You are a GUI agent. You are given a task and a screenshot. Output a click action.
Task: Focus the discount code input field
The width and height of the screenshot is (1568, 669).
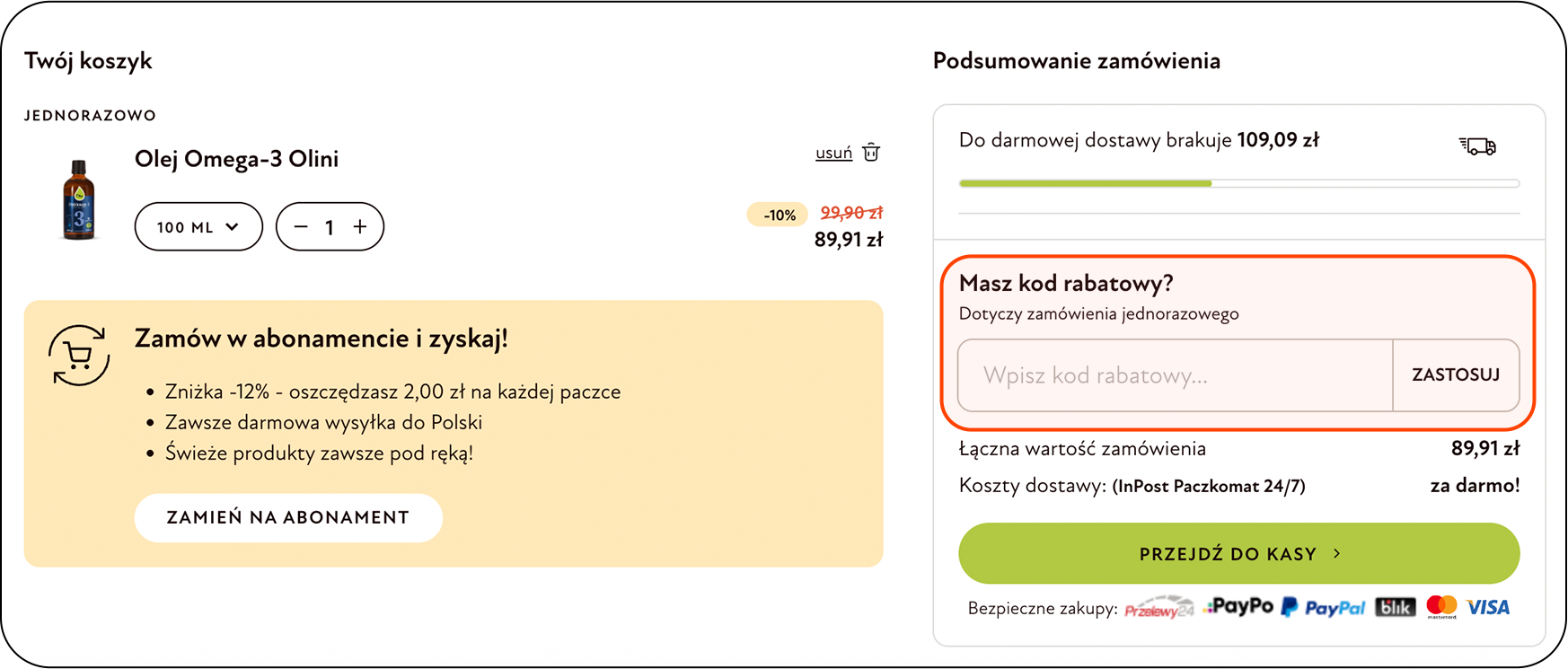point(1175,375)
